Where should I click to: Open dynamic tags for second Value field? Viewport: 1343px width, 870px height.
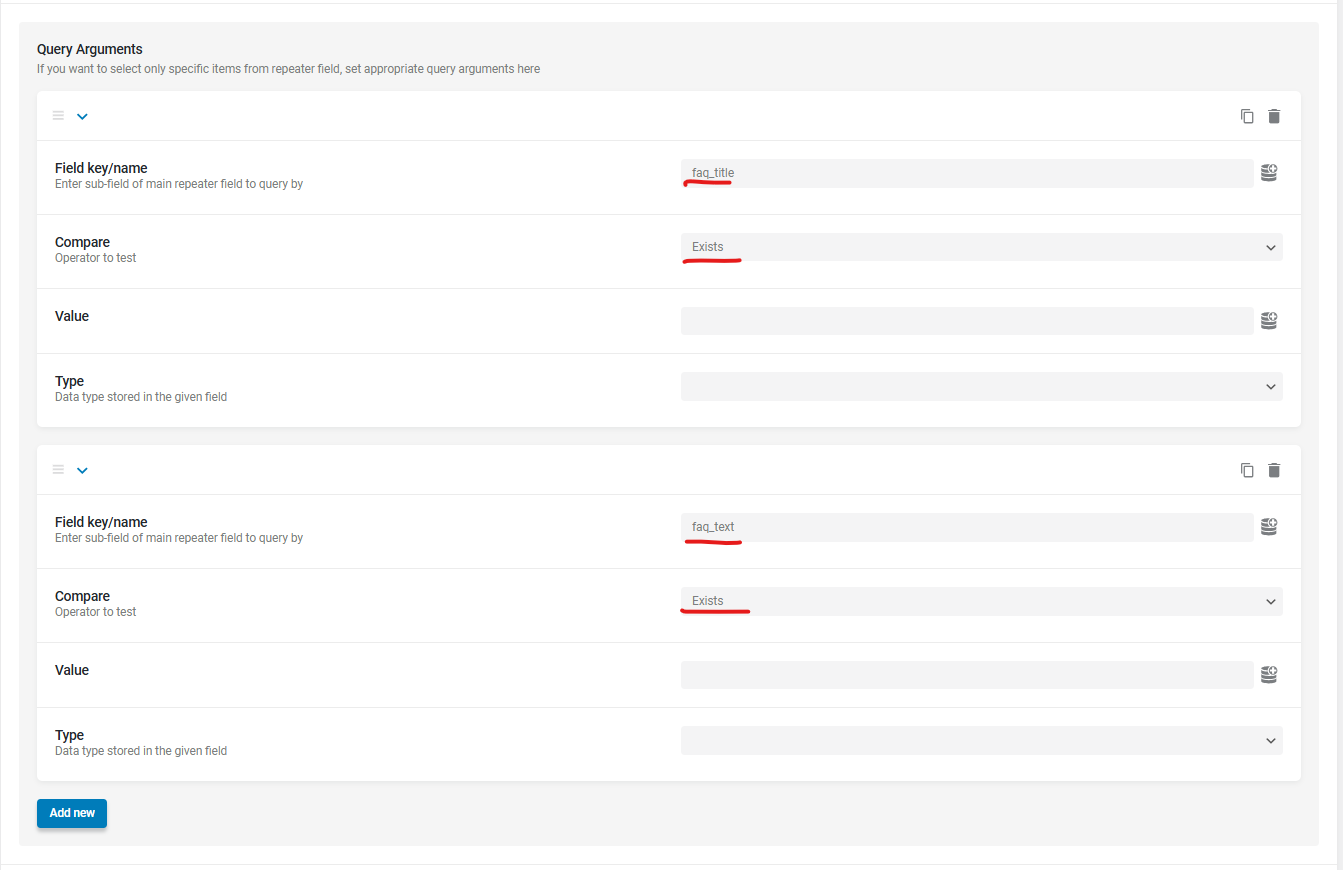pyautogui.click(x=1269, y=675)
